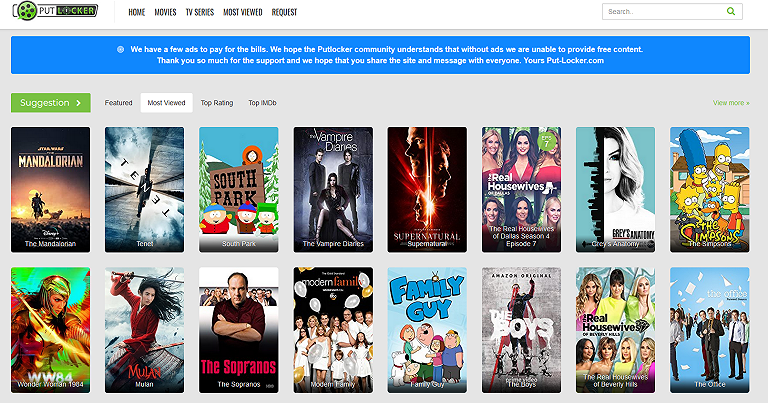The width and height of the screenshot is (768, 403).
Task: Open the Movies menu item
Action: coord(165,13)
